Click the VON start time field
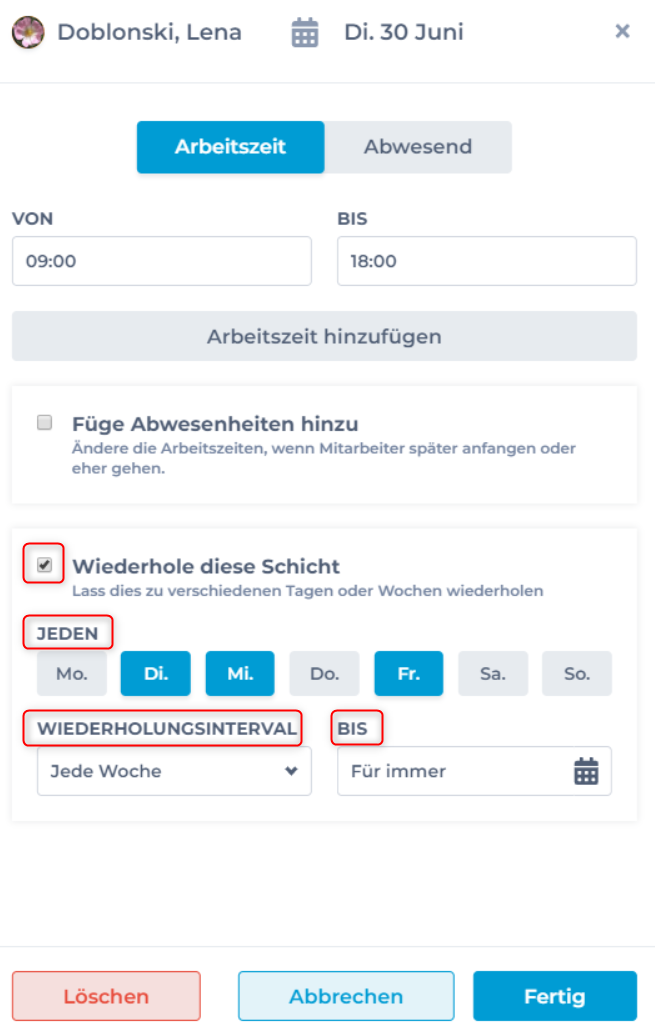The image size is (655, 1035). click(x=162, y=262)
